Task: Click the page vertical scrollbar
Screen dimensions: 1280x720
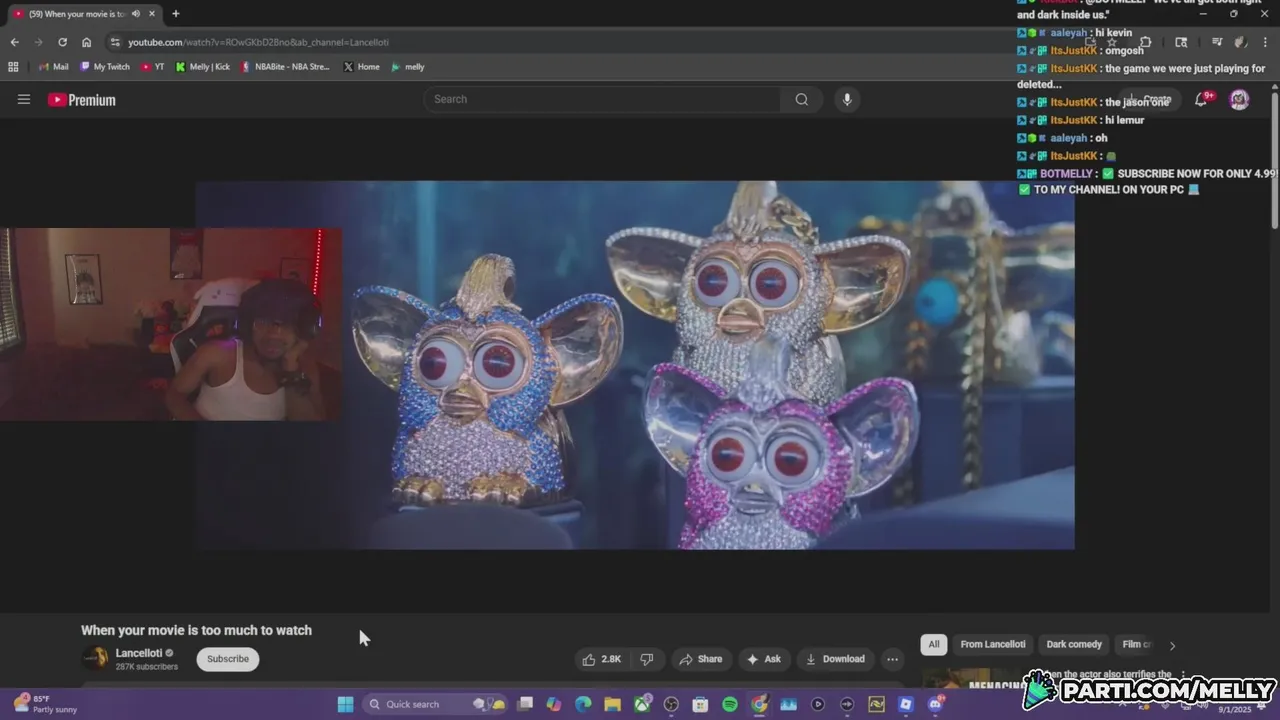Action: point(1275,160)
